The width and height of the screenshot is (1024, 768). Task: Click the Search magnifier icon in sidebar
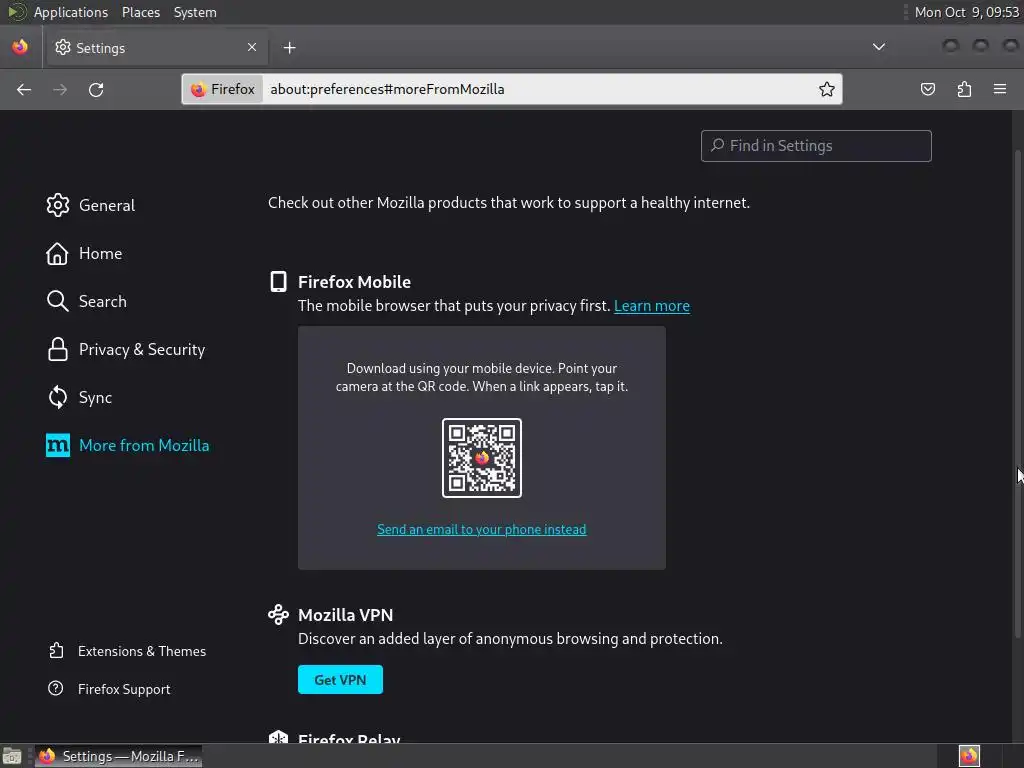pos(57,302)
